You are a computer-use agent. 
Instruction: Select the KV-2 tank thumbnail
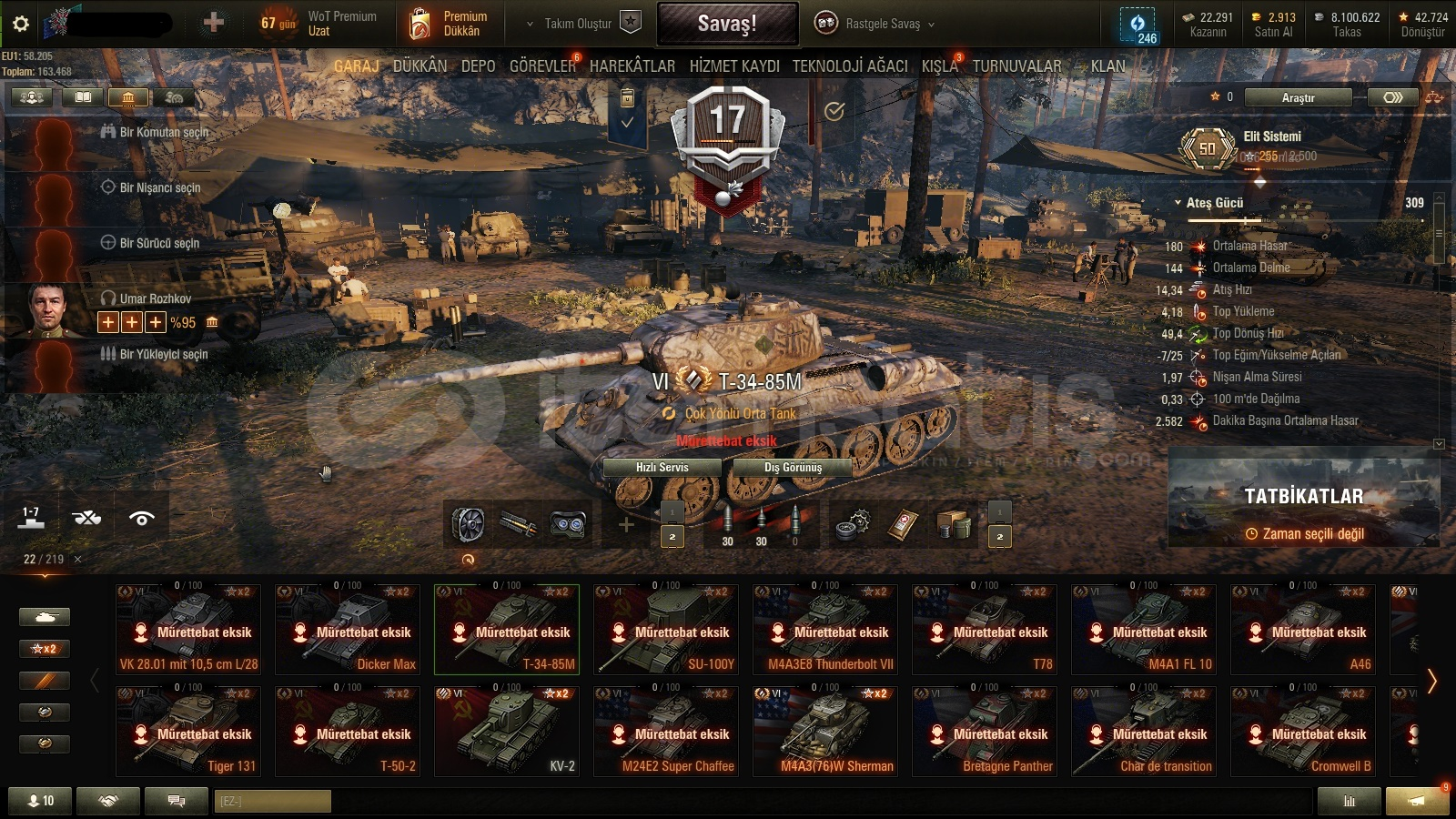tap(507, 731)
